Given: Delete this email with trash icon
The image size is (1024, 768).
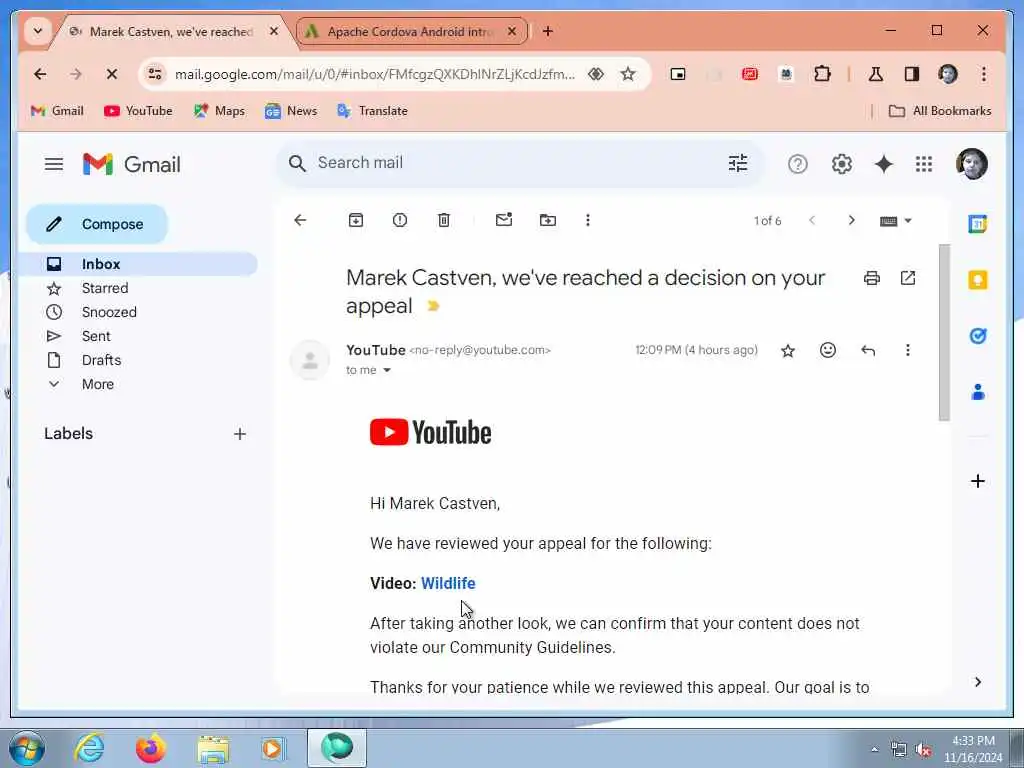Looking at the screenshot, I should tap(443, 220).
